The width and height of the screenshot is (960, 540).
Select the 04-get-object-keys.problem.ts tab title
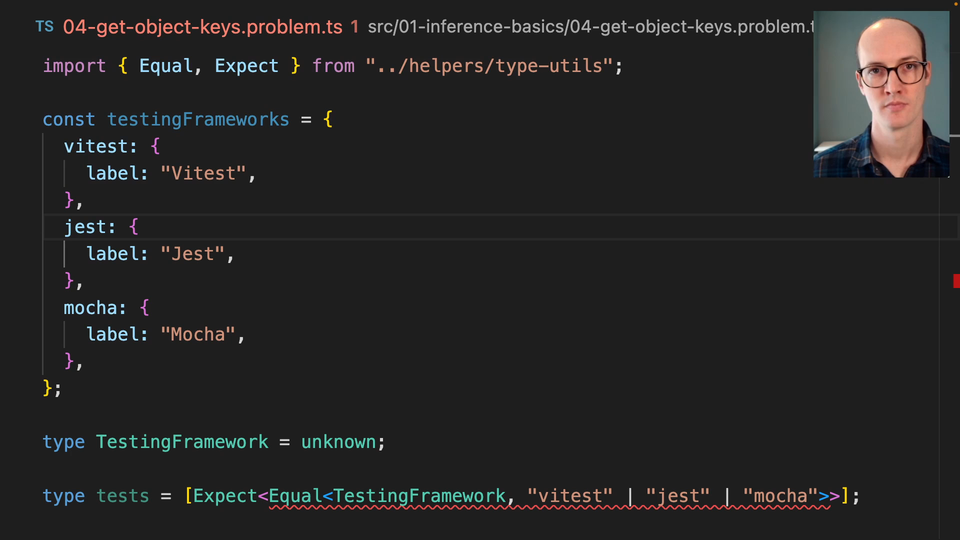pyautogui.click(x=203, y=27)
